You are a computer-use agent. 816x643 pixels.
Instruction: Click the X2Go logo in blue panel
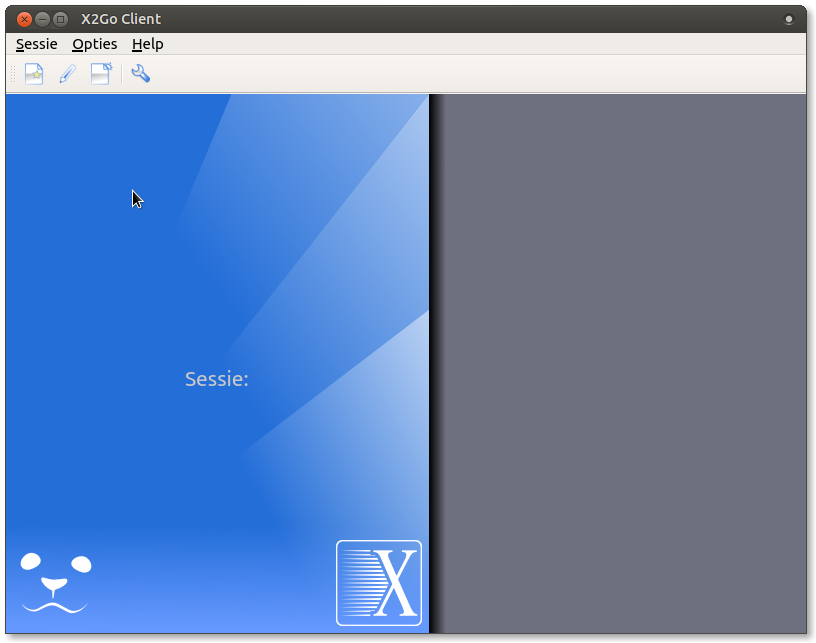[379, 583]
